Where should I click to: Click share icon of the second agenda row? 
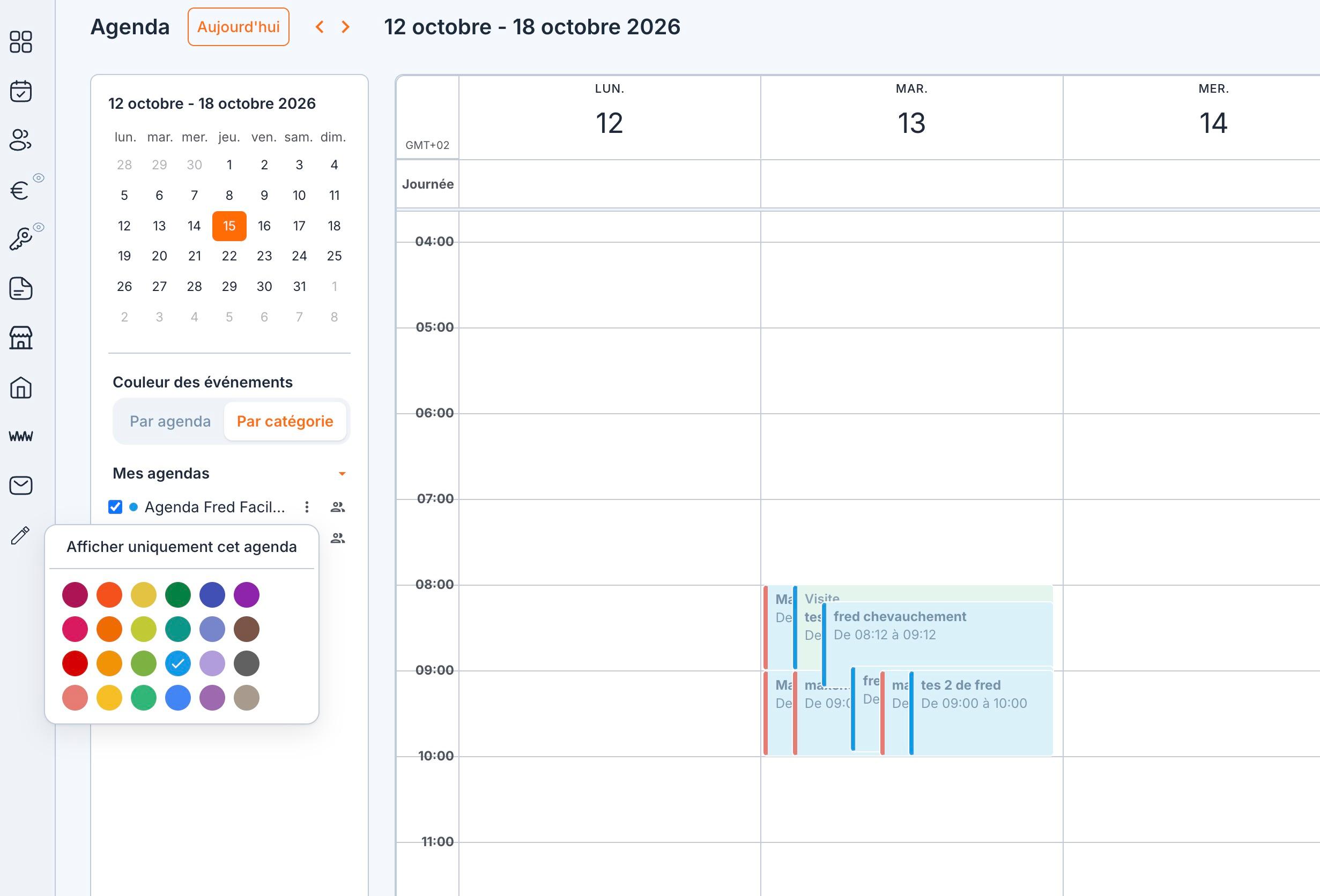pyautogui.click(x=338, y=538)
